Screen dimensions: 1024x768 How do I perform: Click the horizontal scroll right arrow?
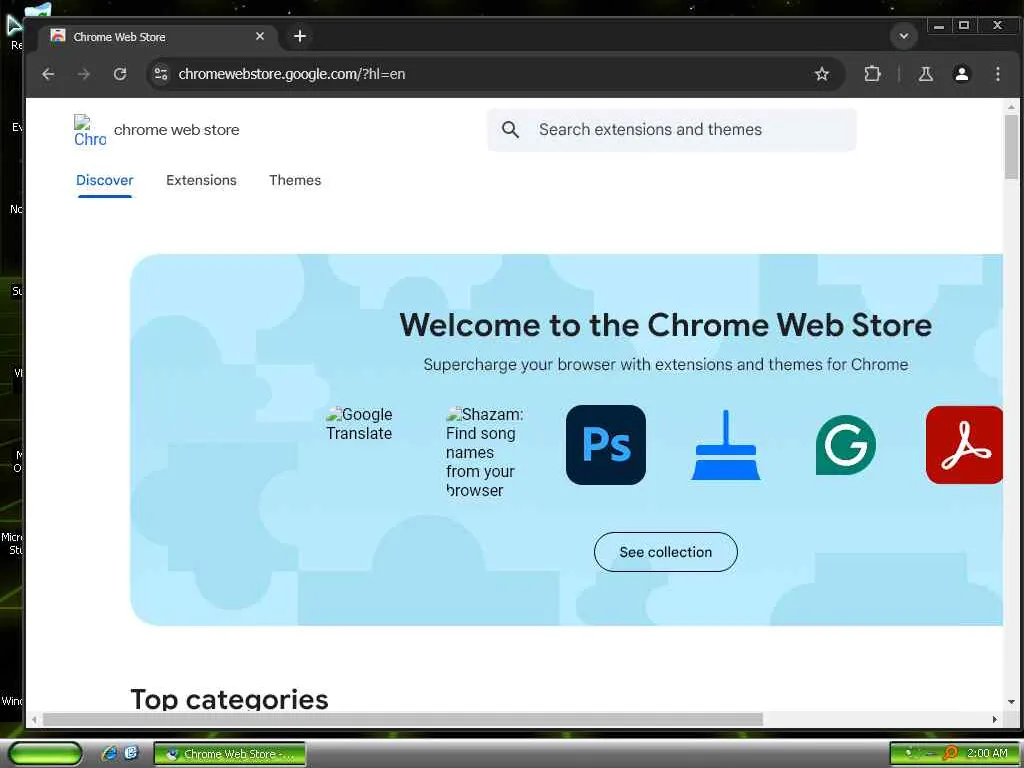[995, 719]
